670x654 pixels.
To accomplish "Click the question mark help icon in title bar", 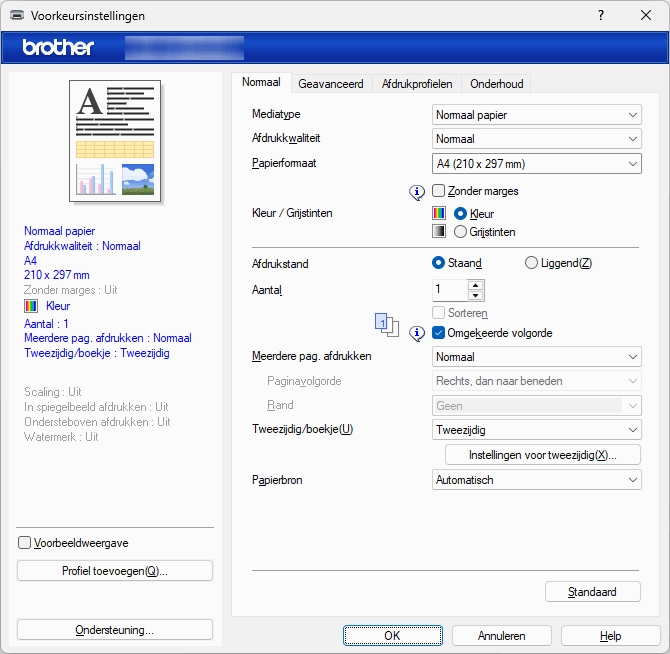I will tap(600, 16).
